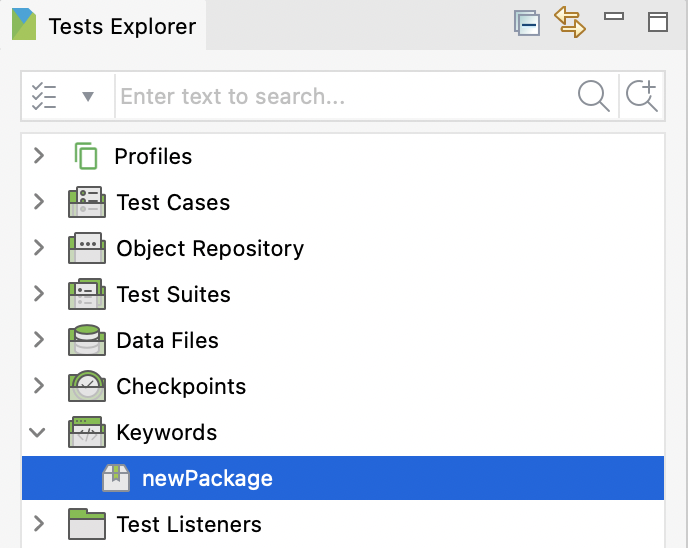Expand the Test Cases folder chevron

39,202
